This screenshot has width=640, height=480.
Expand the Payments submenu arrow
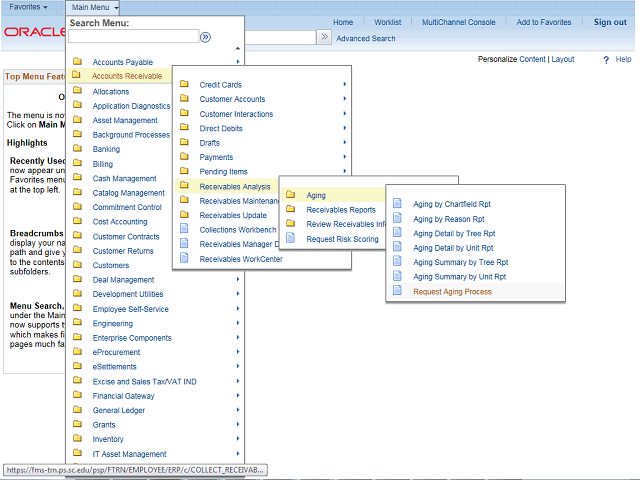(345, 157)
